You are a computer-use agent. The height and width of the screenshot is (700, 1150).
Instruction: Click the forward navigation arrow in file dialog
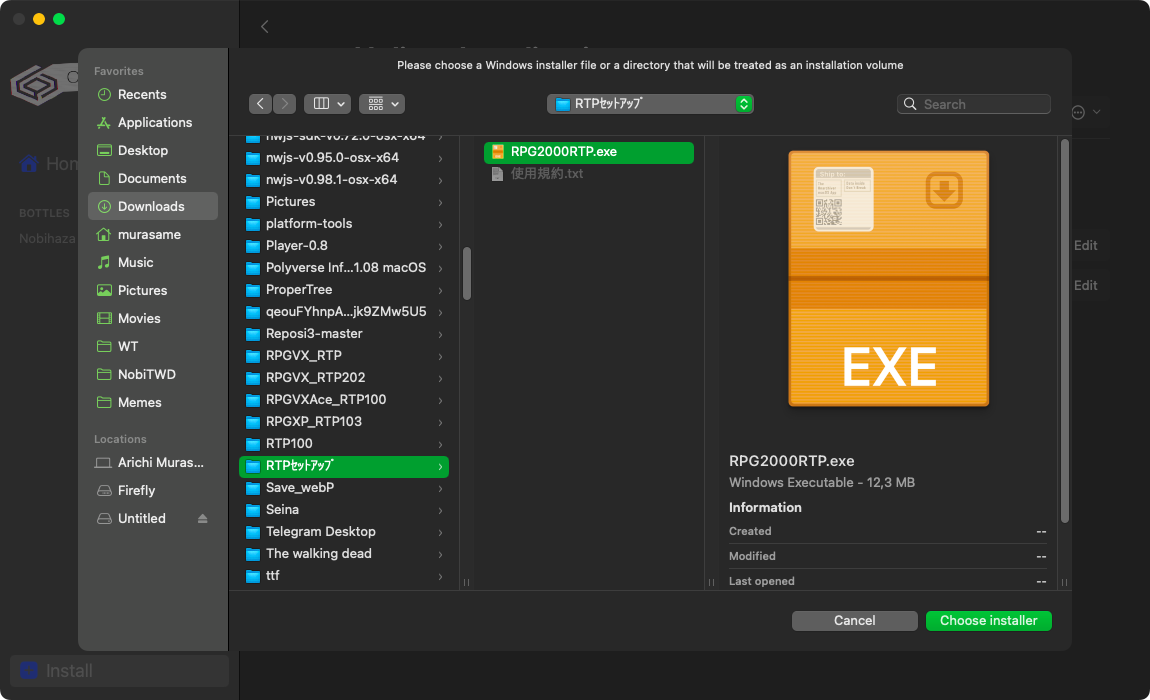(284, 104)
